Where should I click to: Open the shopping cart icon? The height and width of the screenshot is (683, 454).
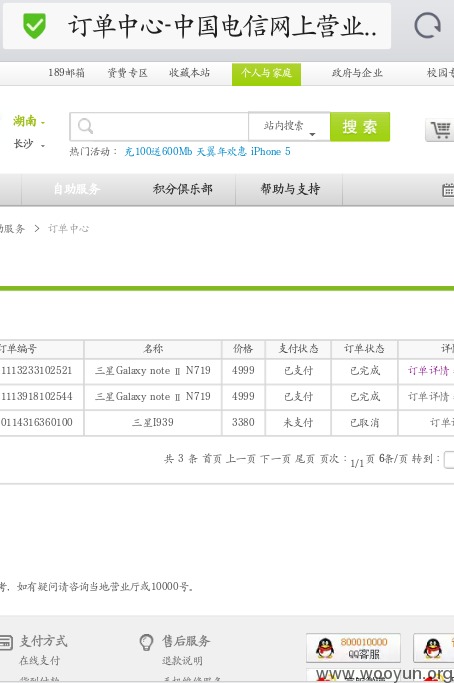pos(440,130)
